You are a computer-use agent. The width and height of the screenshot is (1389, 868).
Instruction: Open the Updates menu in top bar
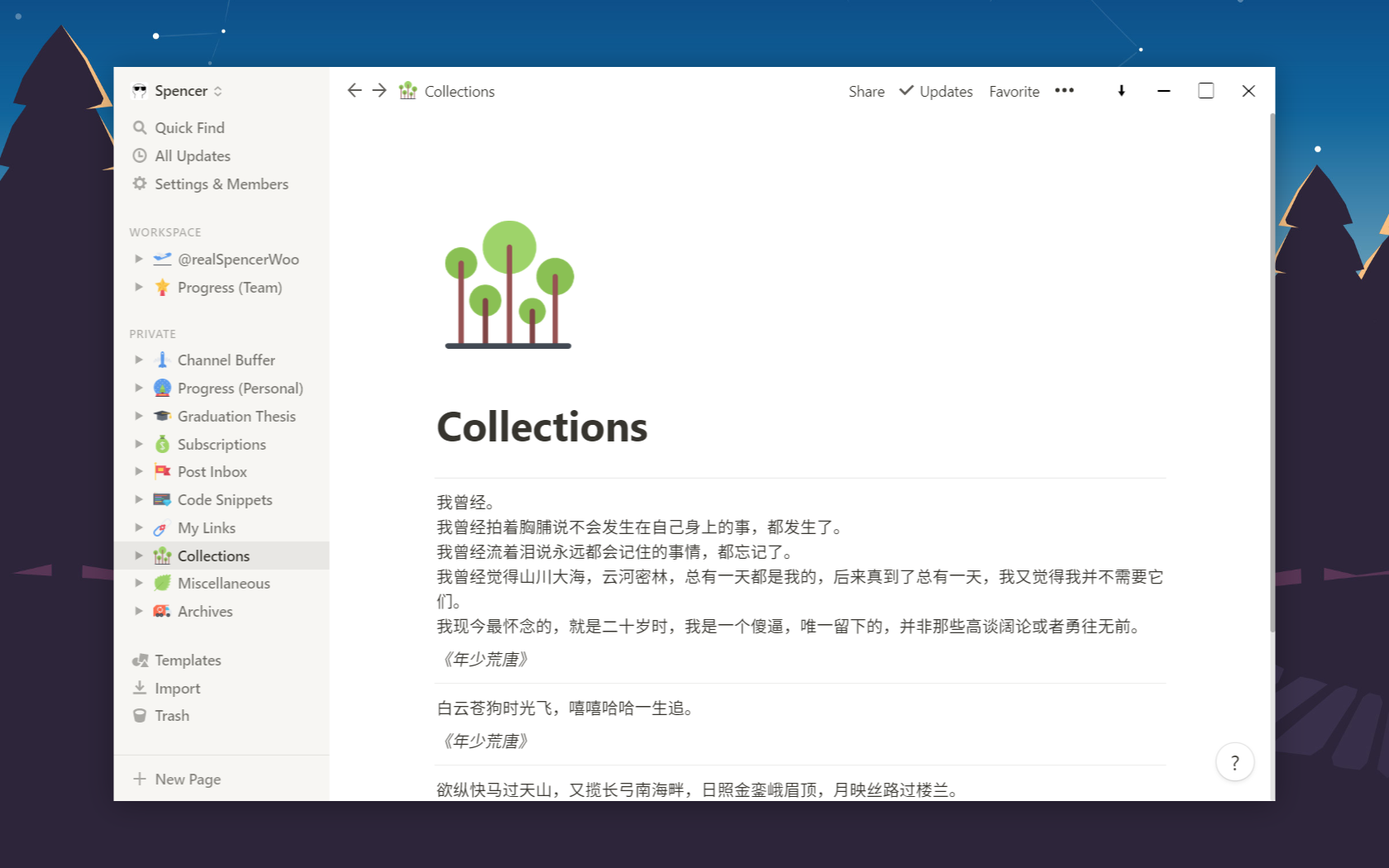936,91
